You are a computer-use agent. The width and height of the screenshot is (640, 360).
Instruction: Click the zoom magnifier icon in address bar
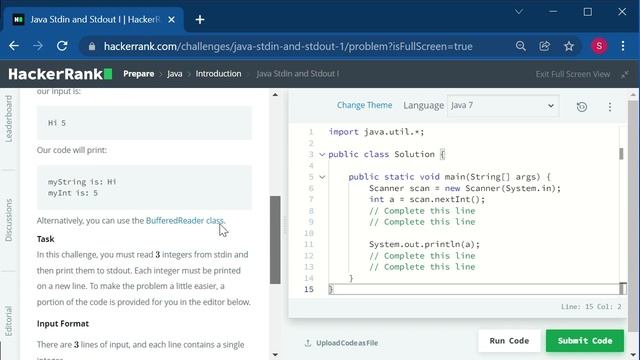point(520,46)
